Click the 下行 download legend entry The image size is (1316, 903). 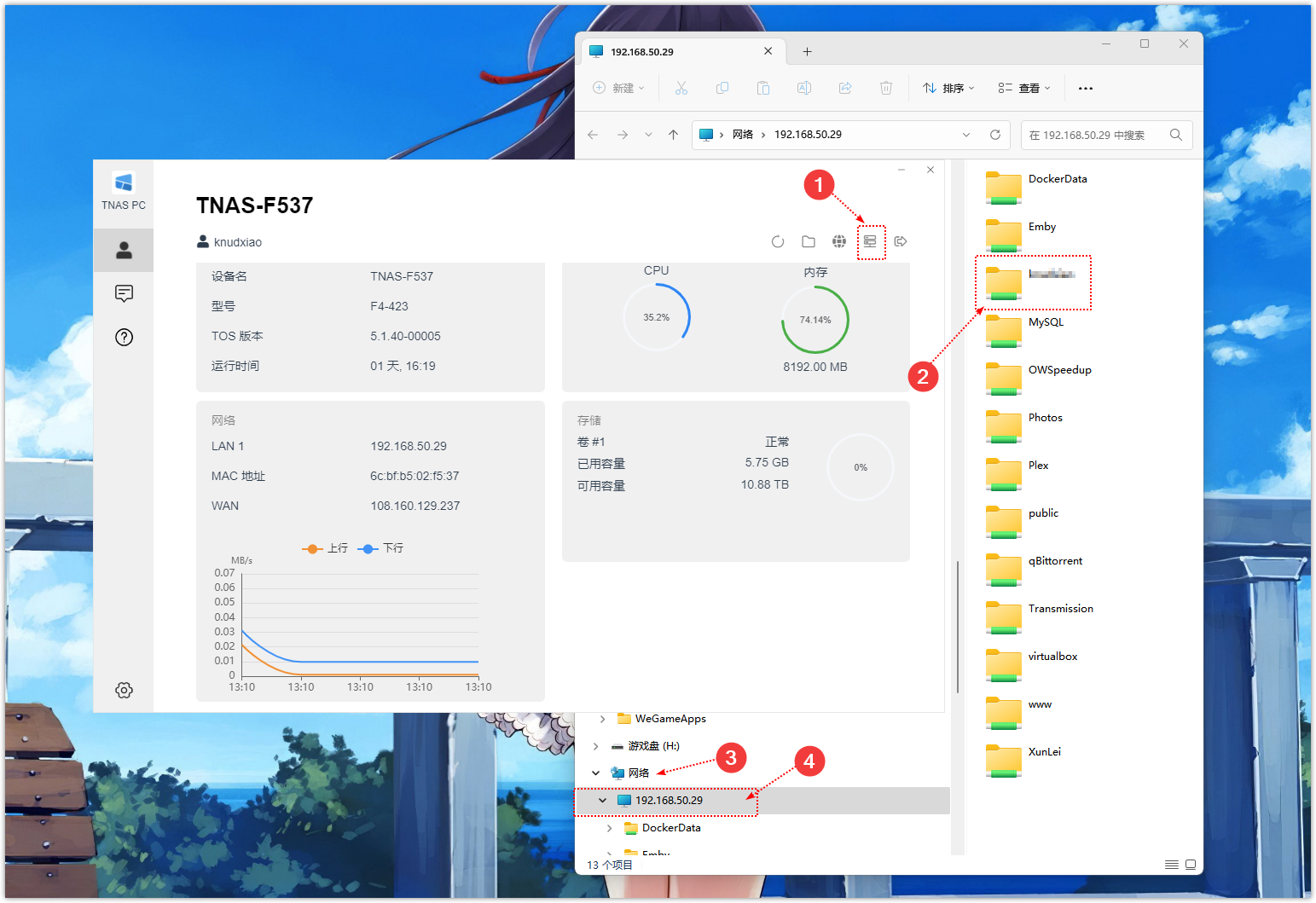380,548
